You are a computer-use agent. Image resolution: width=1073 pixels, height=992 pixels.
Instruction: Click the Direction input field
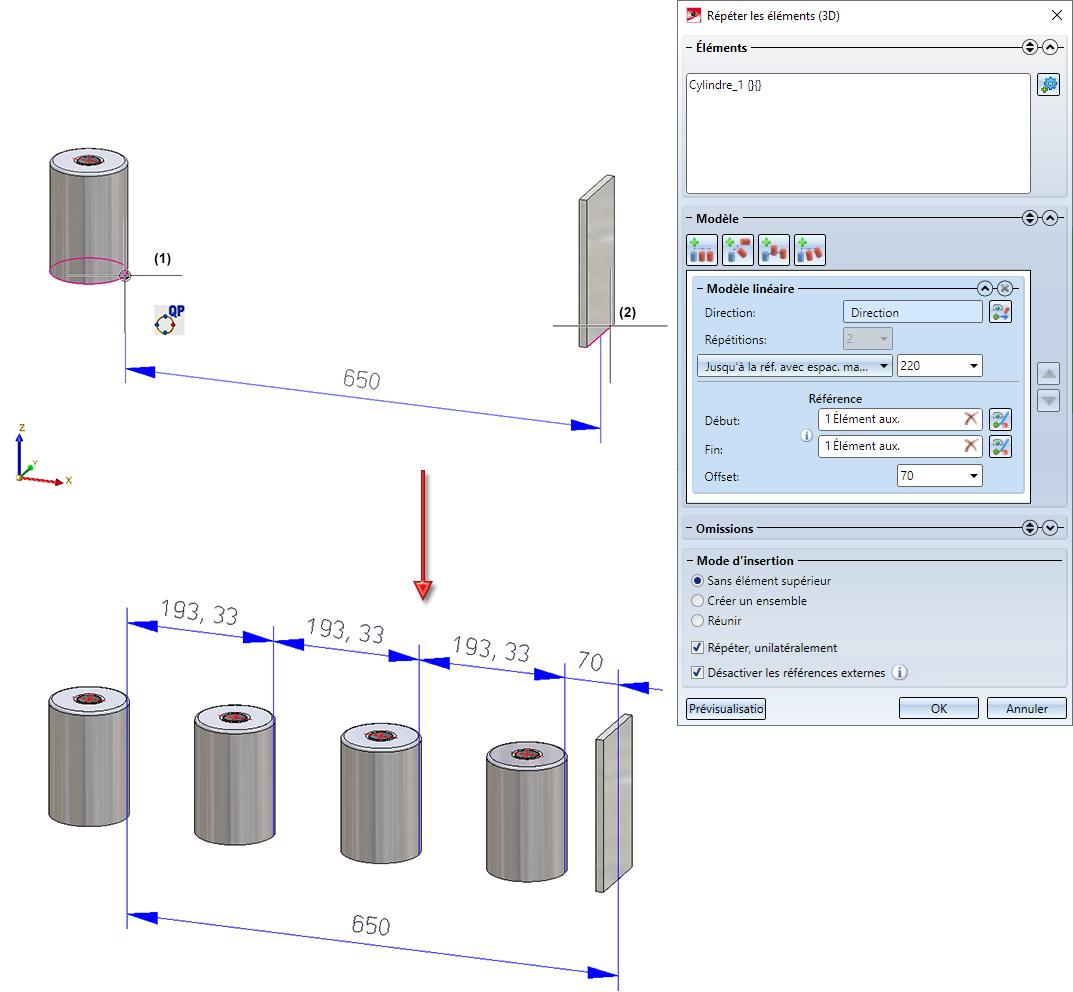coord(912,313)
